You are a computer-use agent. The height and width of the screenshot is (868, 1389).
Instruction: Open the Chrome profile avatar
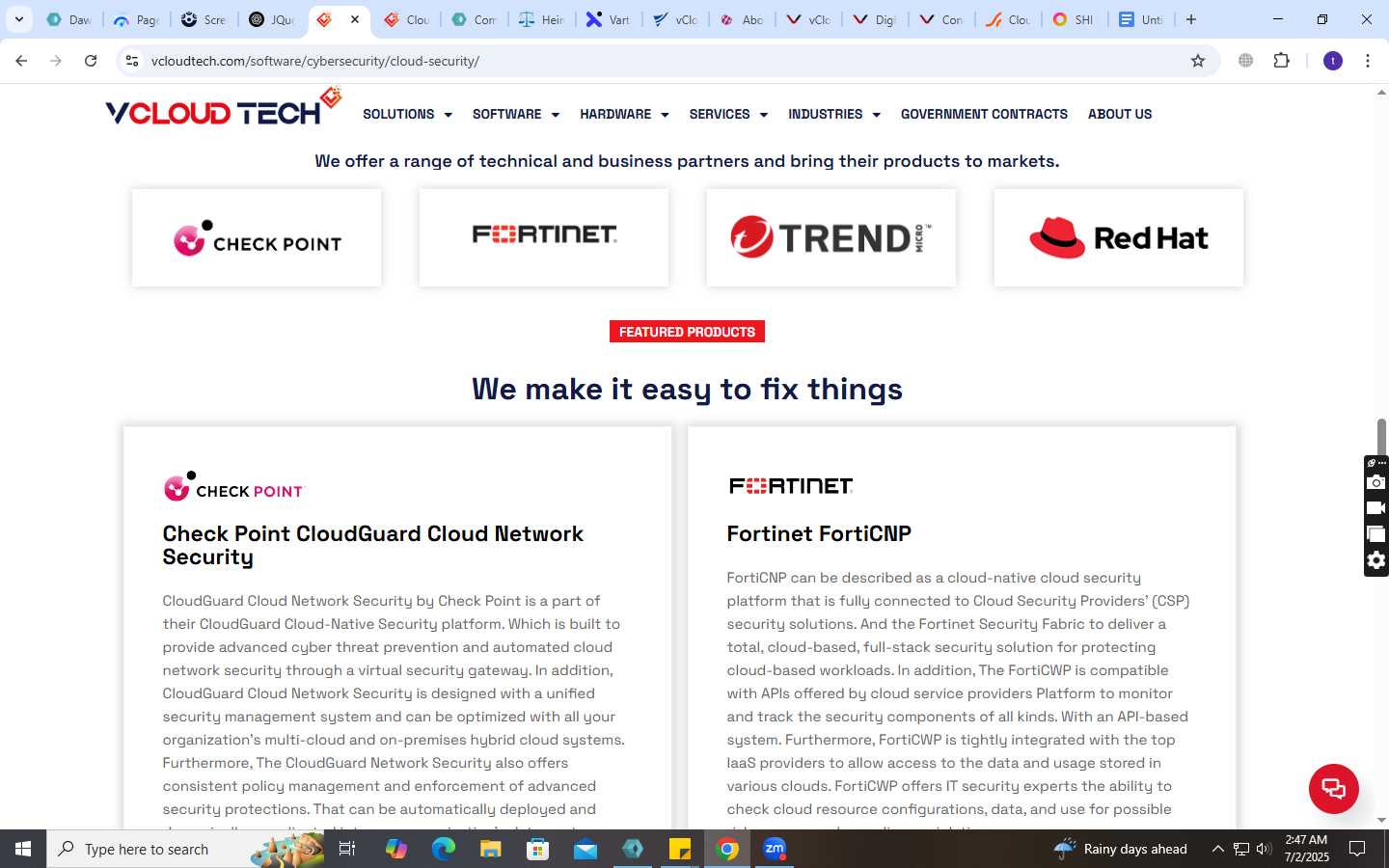coord(1333,61)
